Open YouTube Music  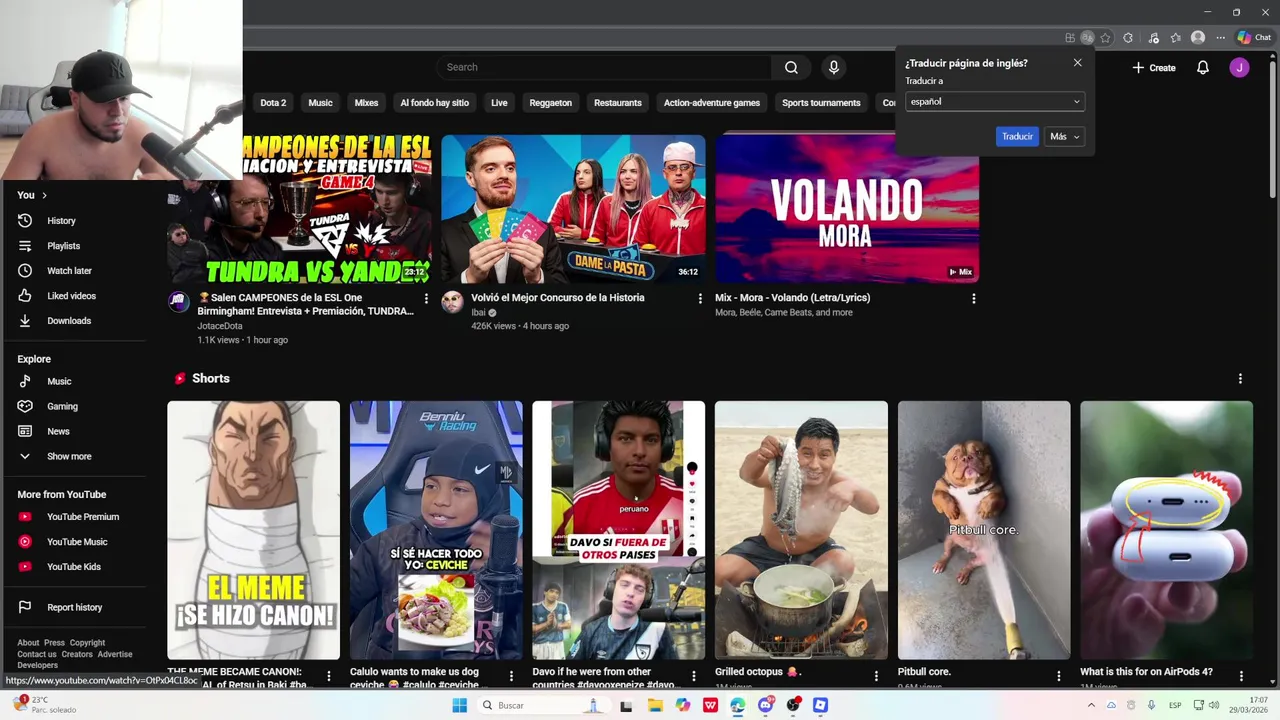tap(76, 542)
